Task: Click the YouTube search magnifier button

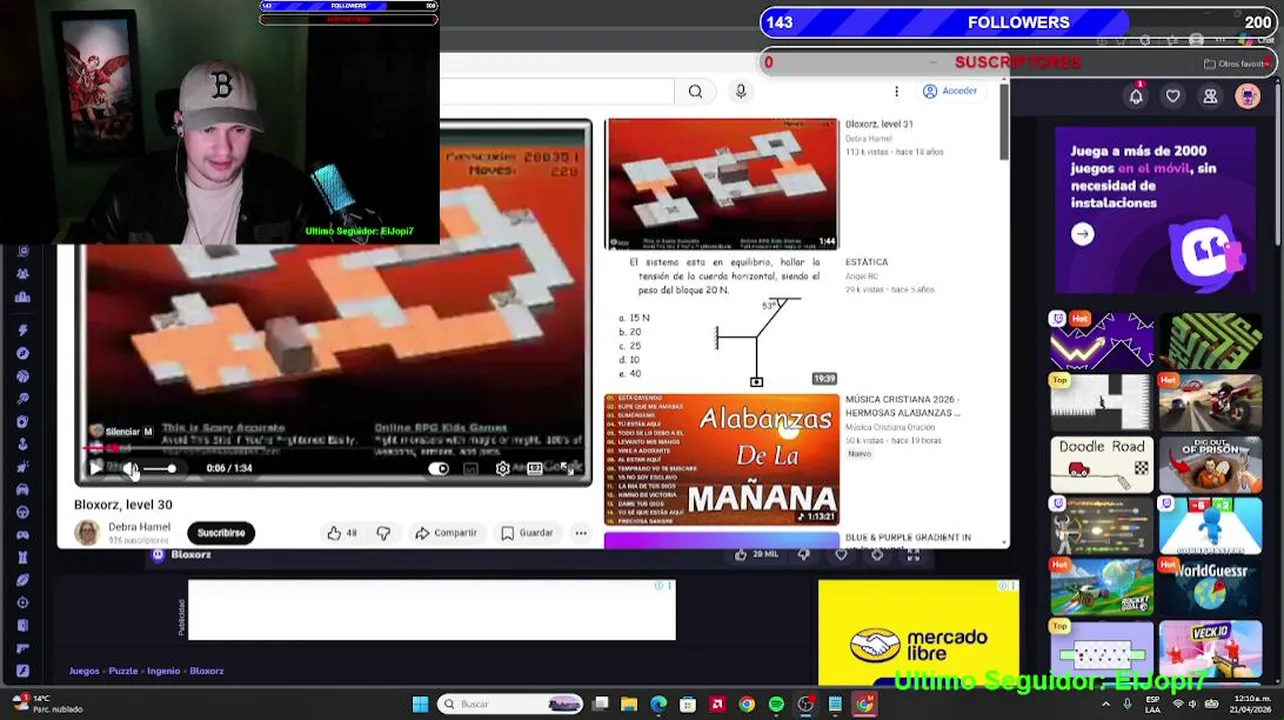Action: coord(695,92)
